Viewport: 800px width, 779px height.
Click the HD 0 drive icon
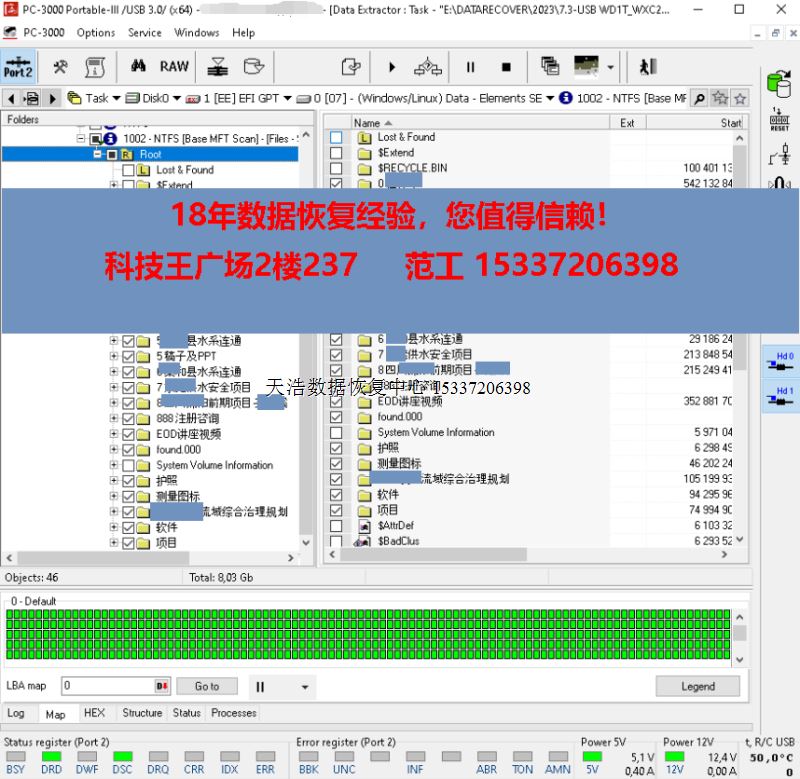(784, 361)
